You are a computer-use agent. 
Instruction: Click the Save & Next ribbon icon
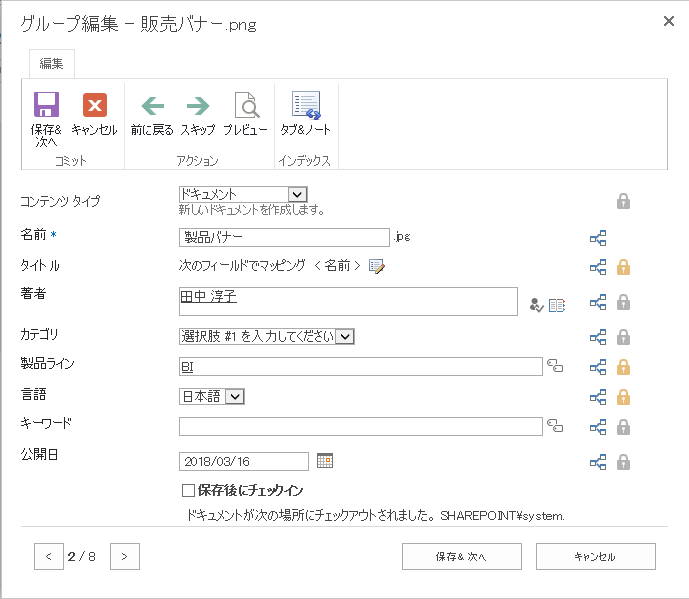46,106
